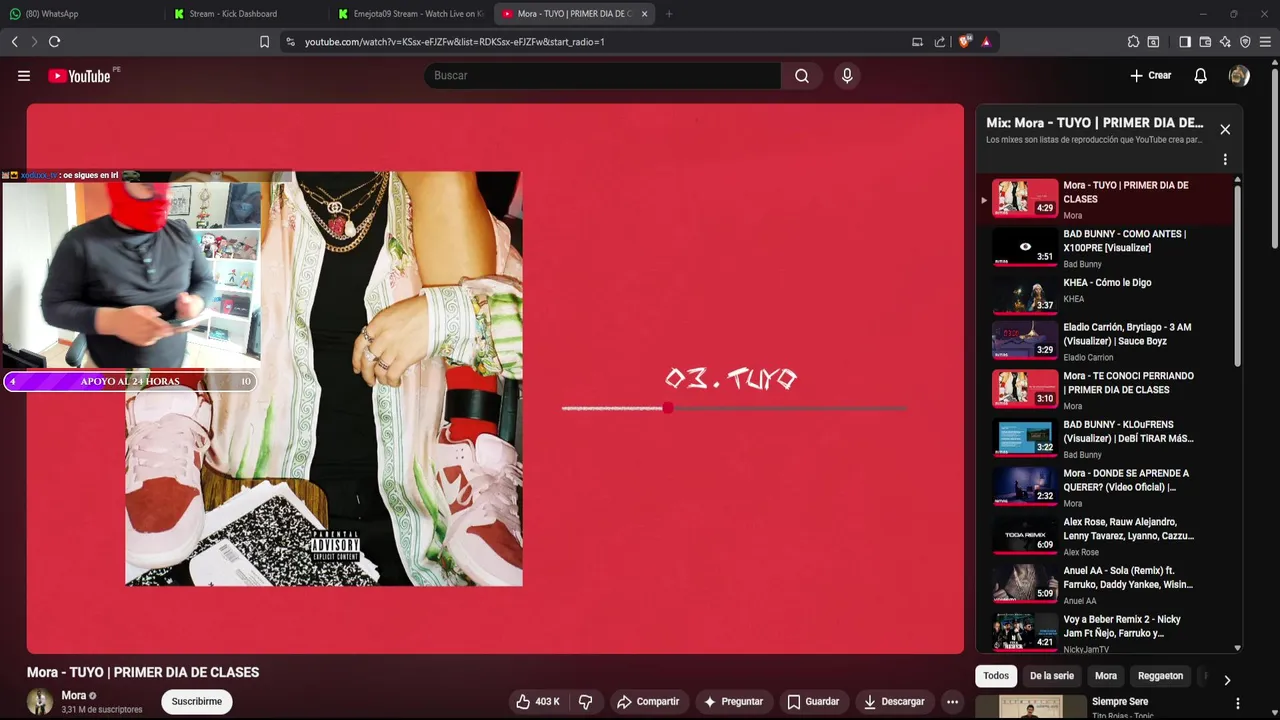This screenshot has width=1280, height=720.
Task: Open the extensions puzzle icon
Action: [x=1133, y=42]
